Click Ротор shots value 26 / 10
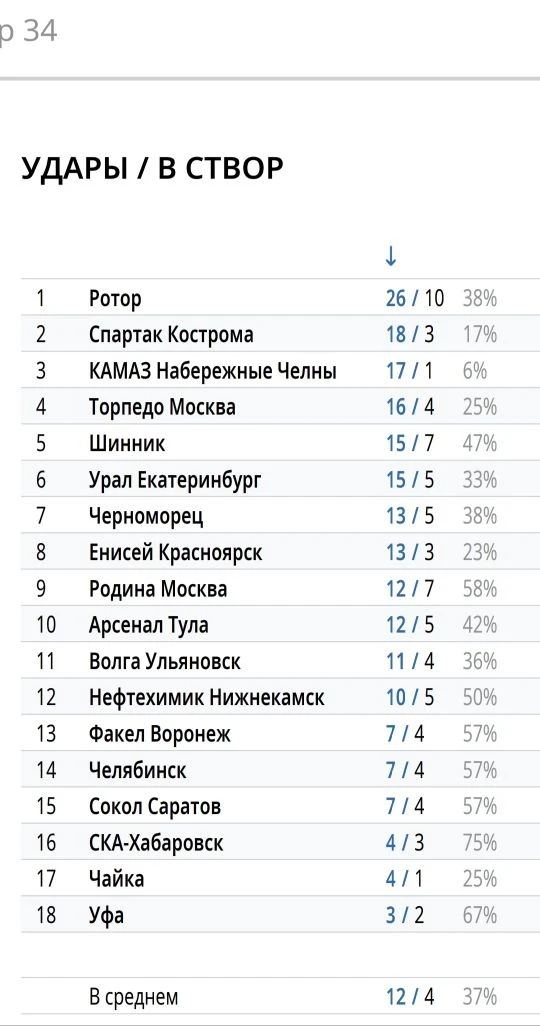 click(x=415, y=299)
